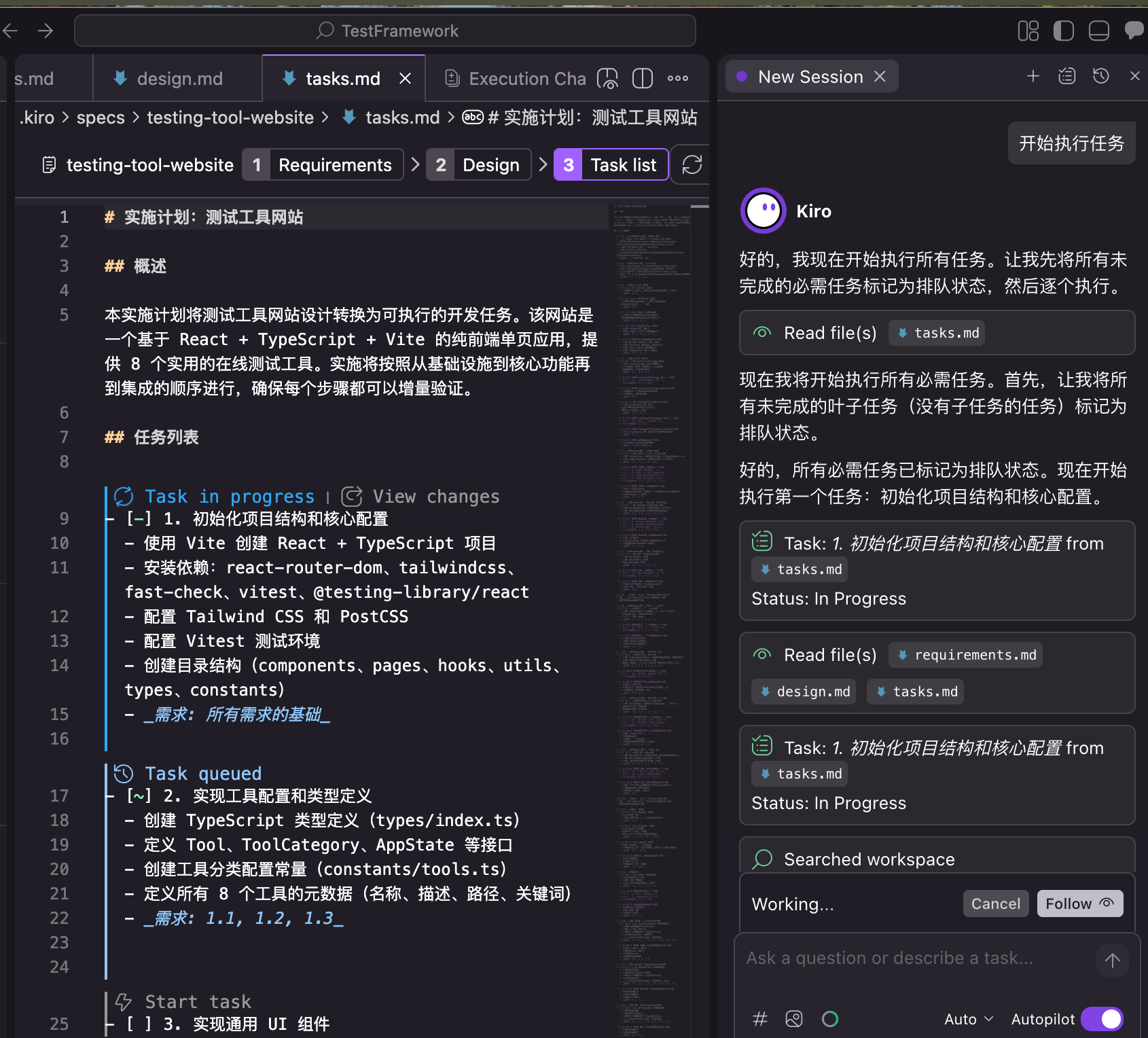The image size is (1148, 1038).
Task: Select the 2 Design step pill
Action: click(478, 164)
